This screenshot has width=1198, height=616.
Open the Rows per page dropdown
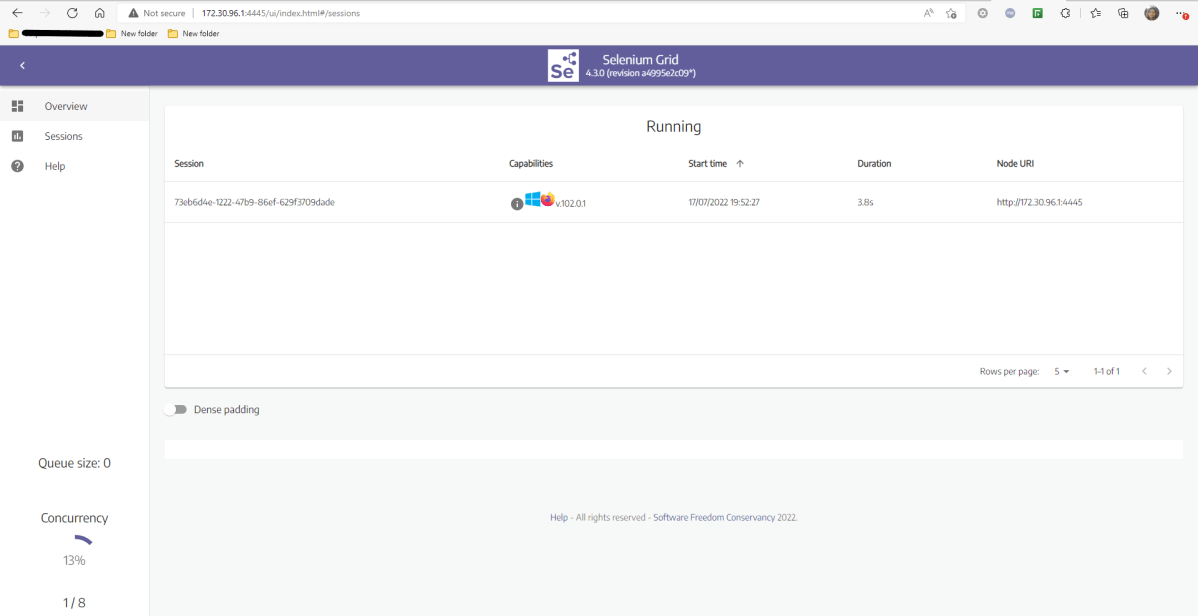tap(1061, 372)
